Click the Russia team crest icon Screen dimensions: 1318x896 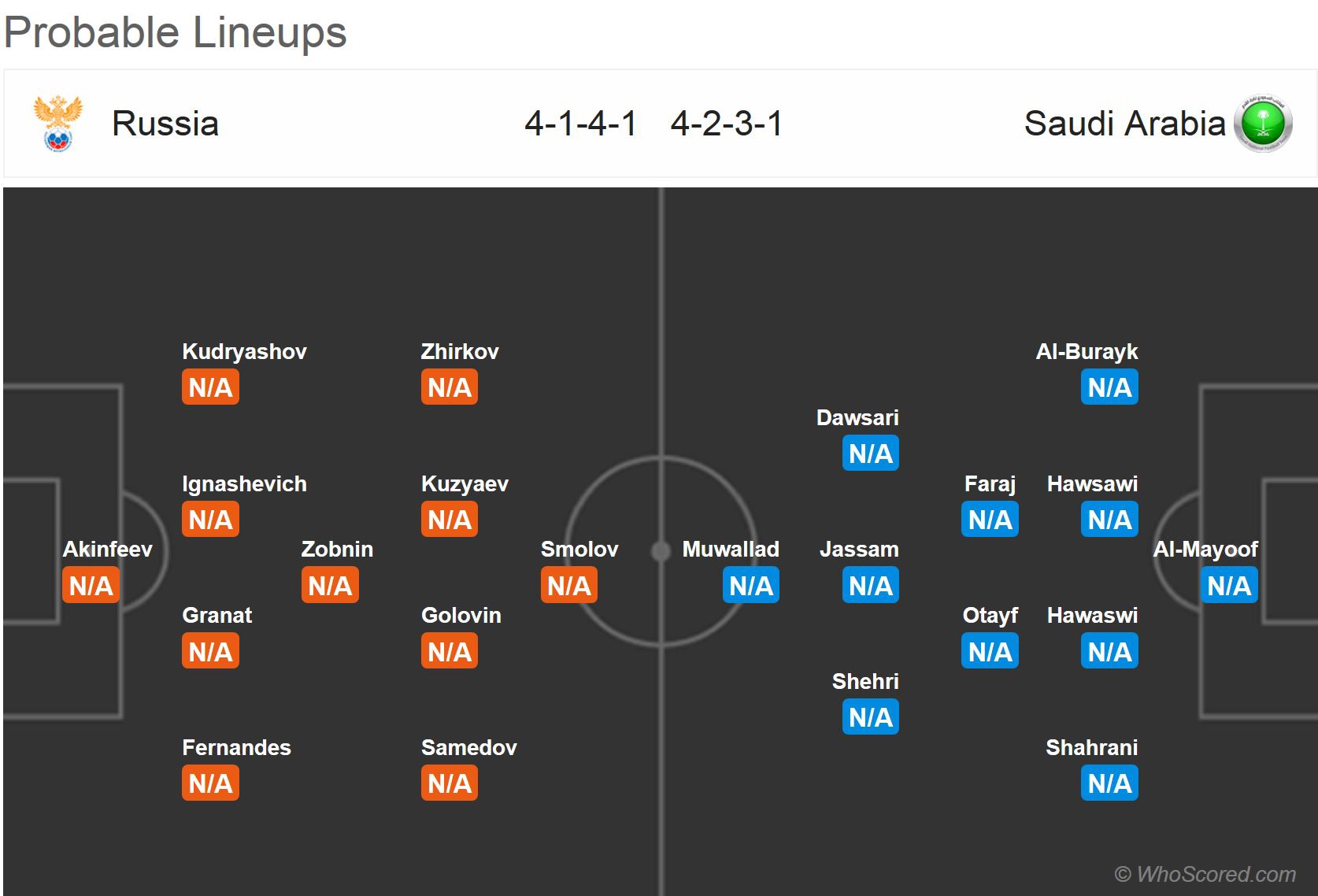(57, 123)
